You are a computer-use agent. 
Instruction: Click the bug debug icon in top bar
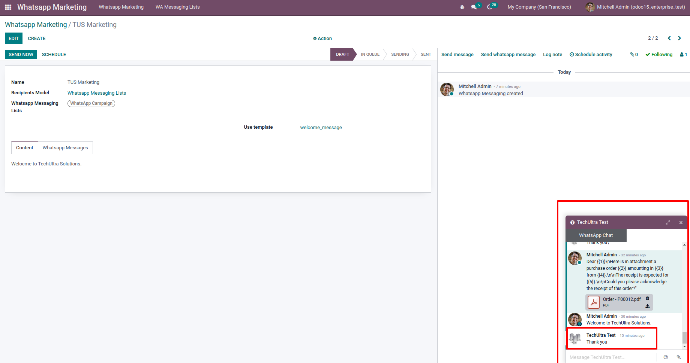(x=462, y=7)
